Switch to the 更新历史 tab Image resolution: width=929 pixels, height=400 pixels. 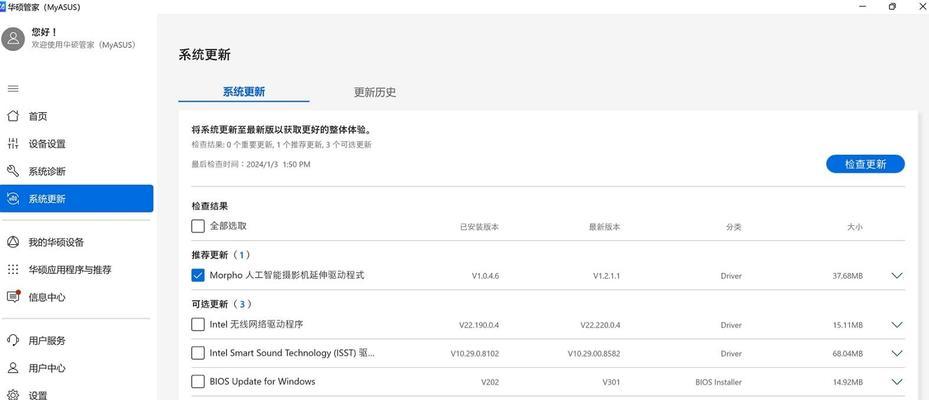pyautogui.click(x=375, y=92)
